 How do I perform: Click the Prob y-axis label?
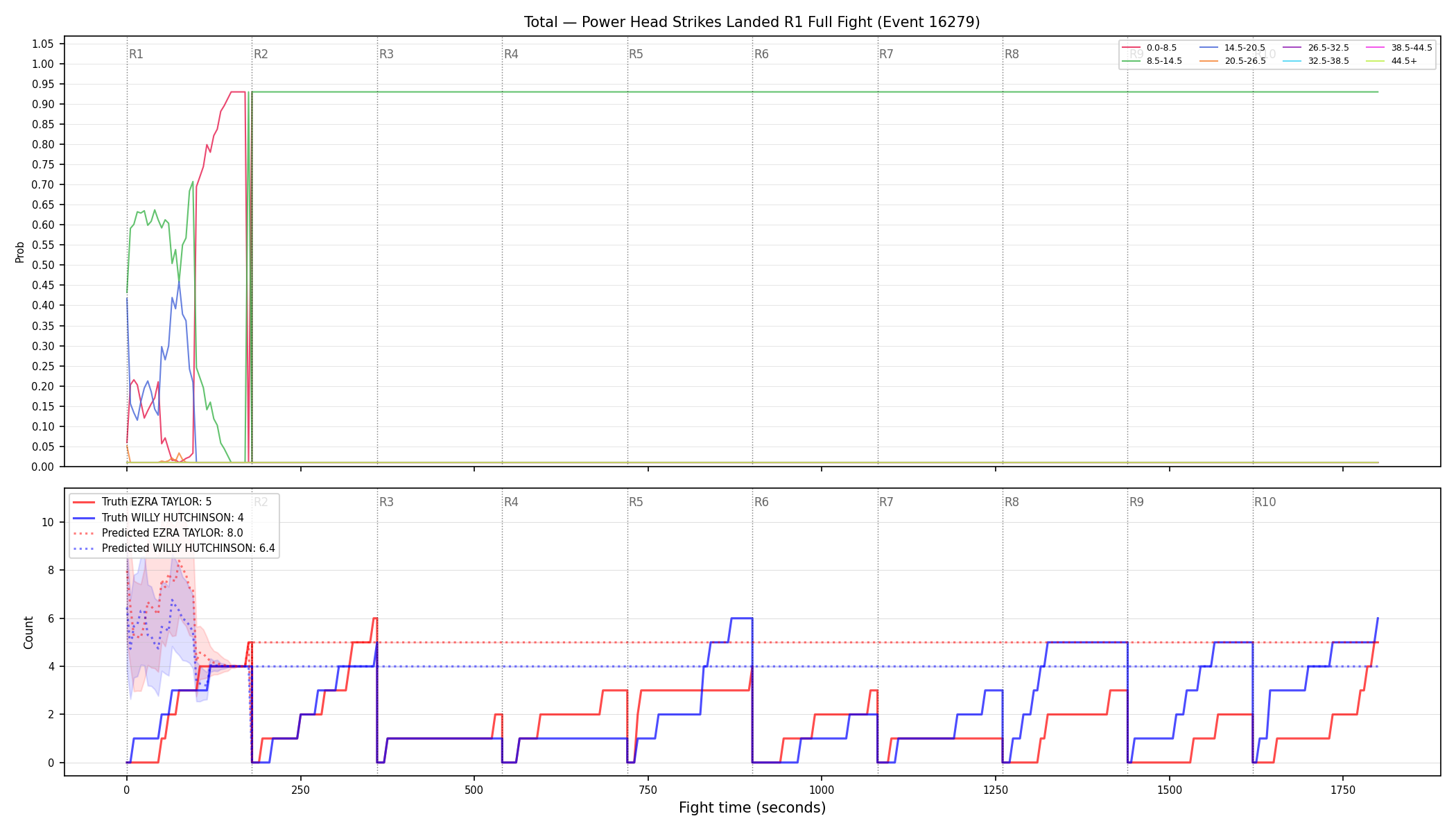click(20, 252)
